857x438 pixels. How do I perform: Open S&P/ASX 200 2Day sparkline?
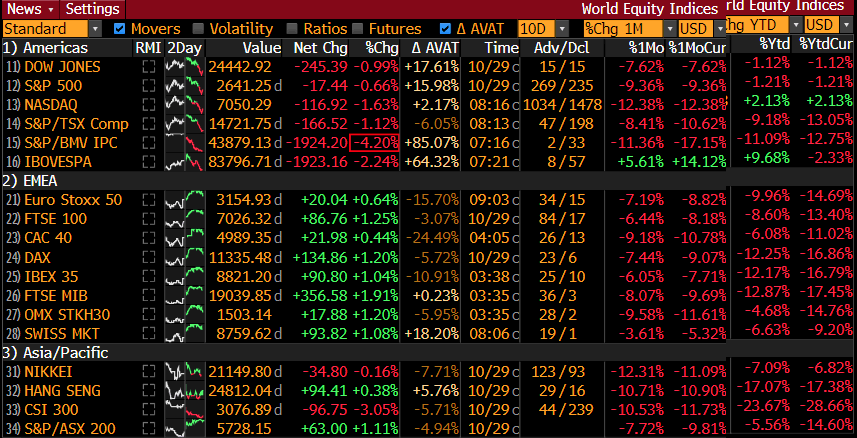(x=185, y=429)
